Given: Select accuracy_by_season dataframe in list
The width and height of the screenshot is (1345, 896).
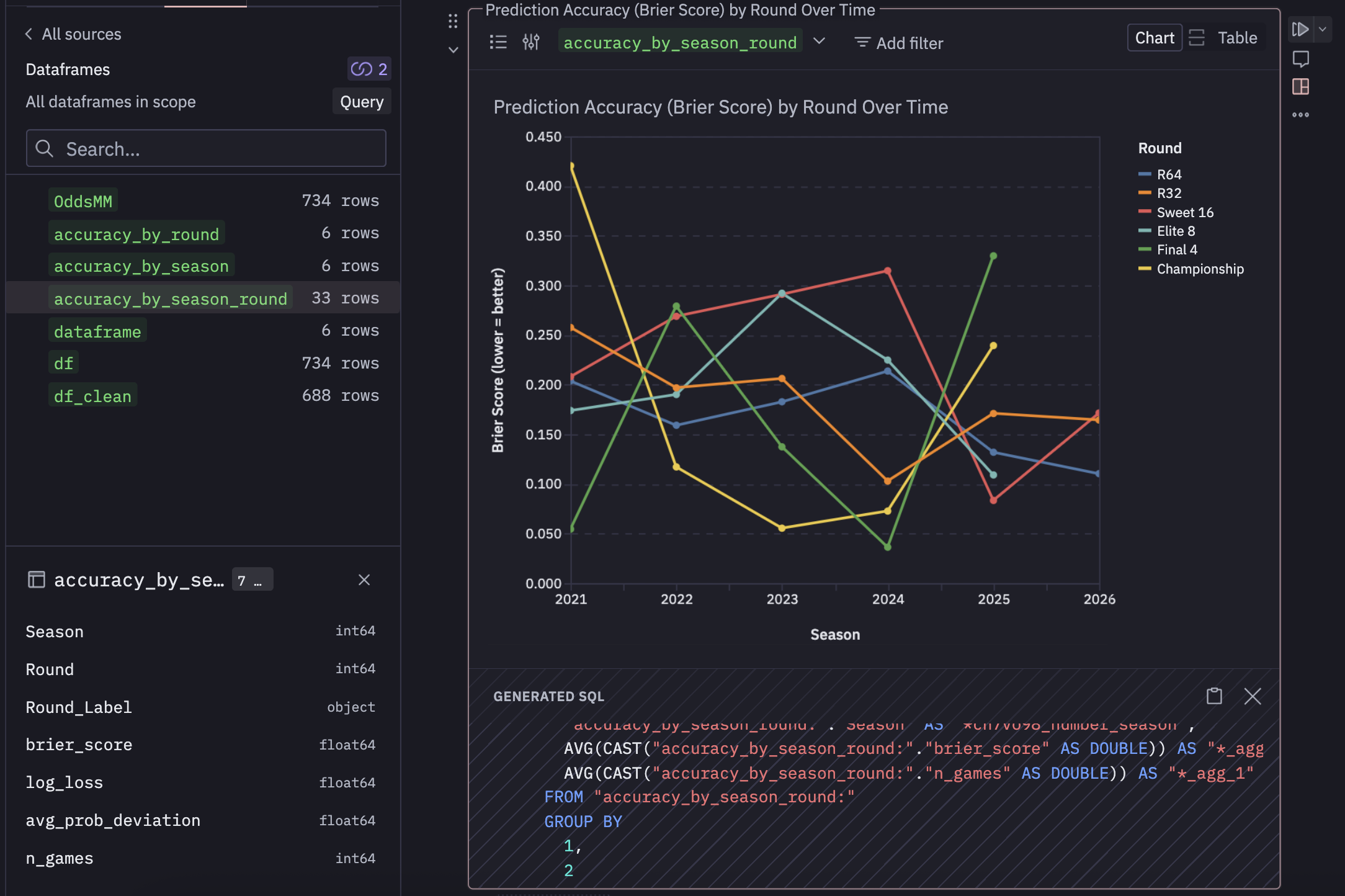Looking at the screenshot, I should (x=141, y=266).
